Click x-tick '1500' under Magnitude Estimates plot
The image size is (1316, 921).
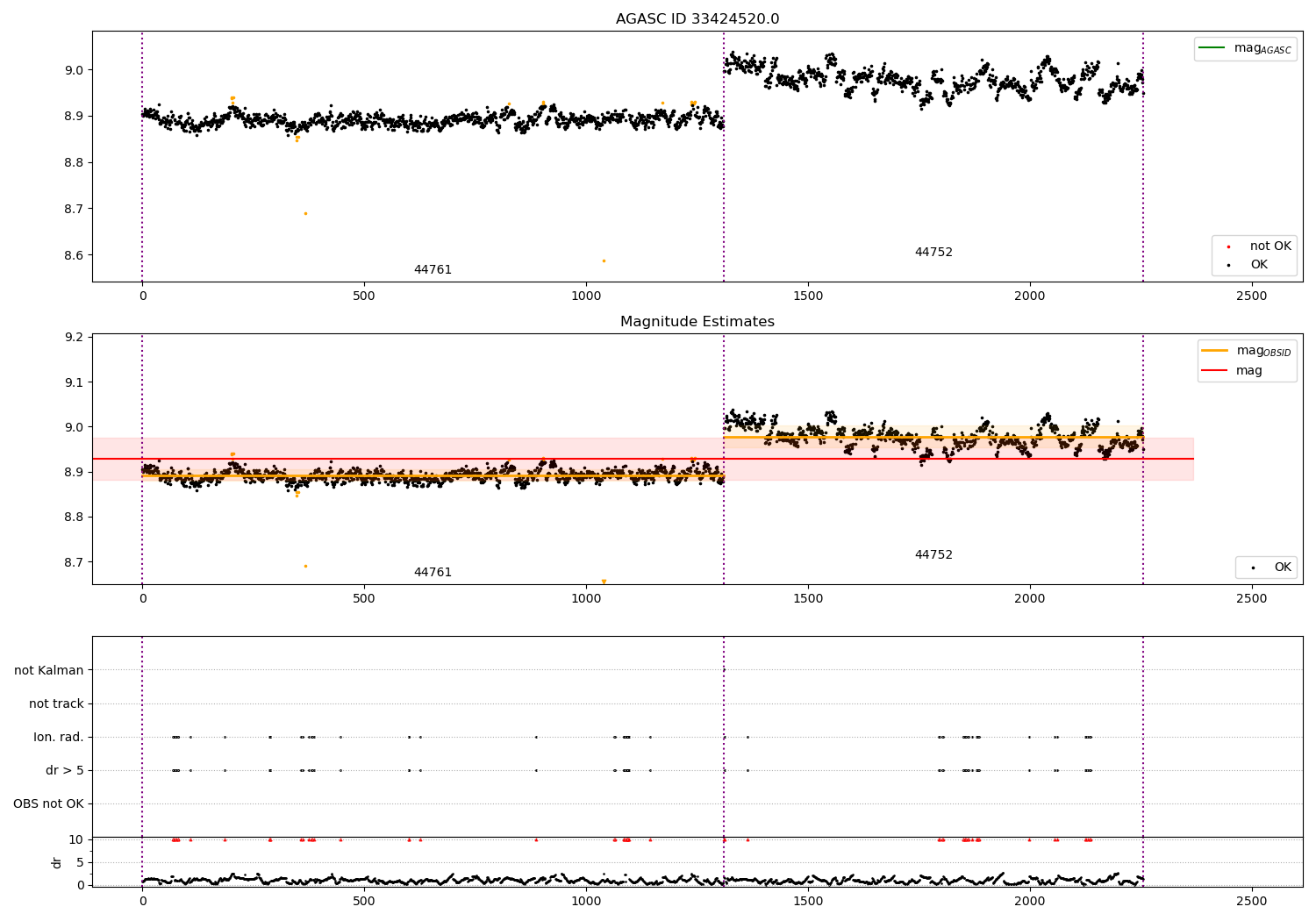[x=808, y=599]
